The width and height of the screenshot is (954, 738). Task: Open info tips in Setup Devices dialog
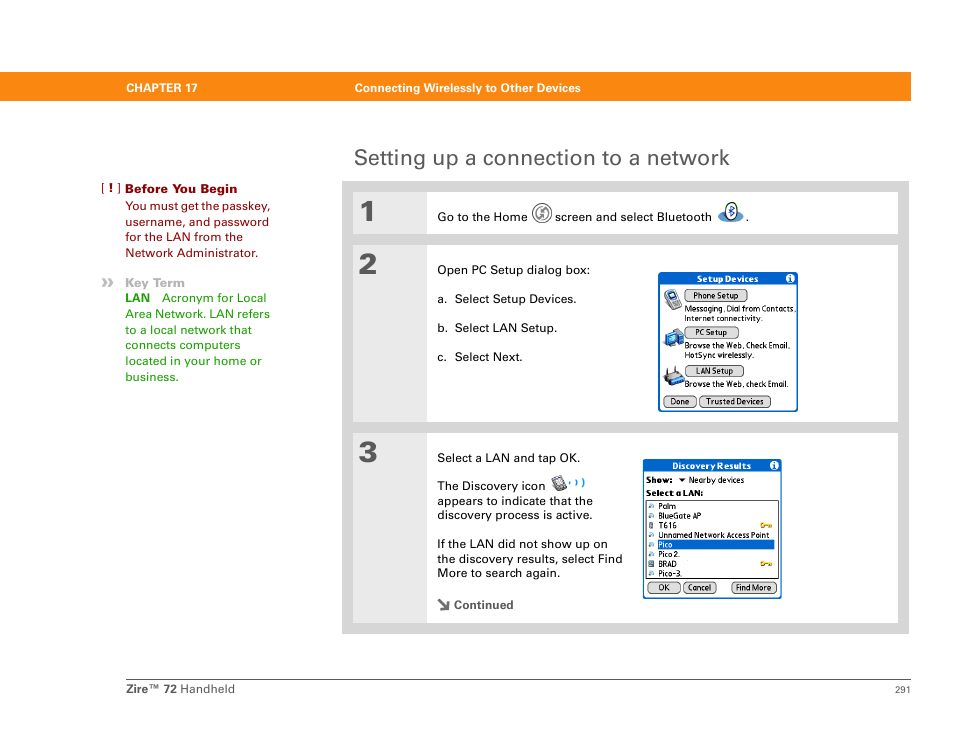point(790,279)
